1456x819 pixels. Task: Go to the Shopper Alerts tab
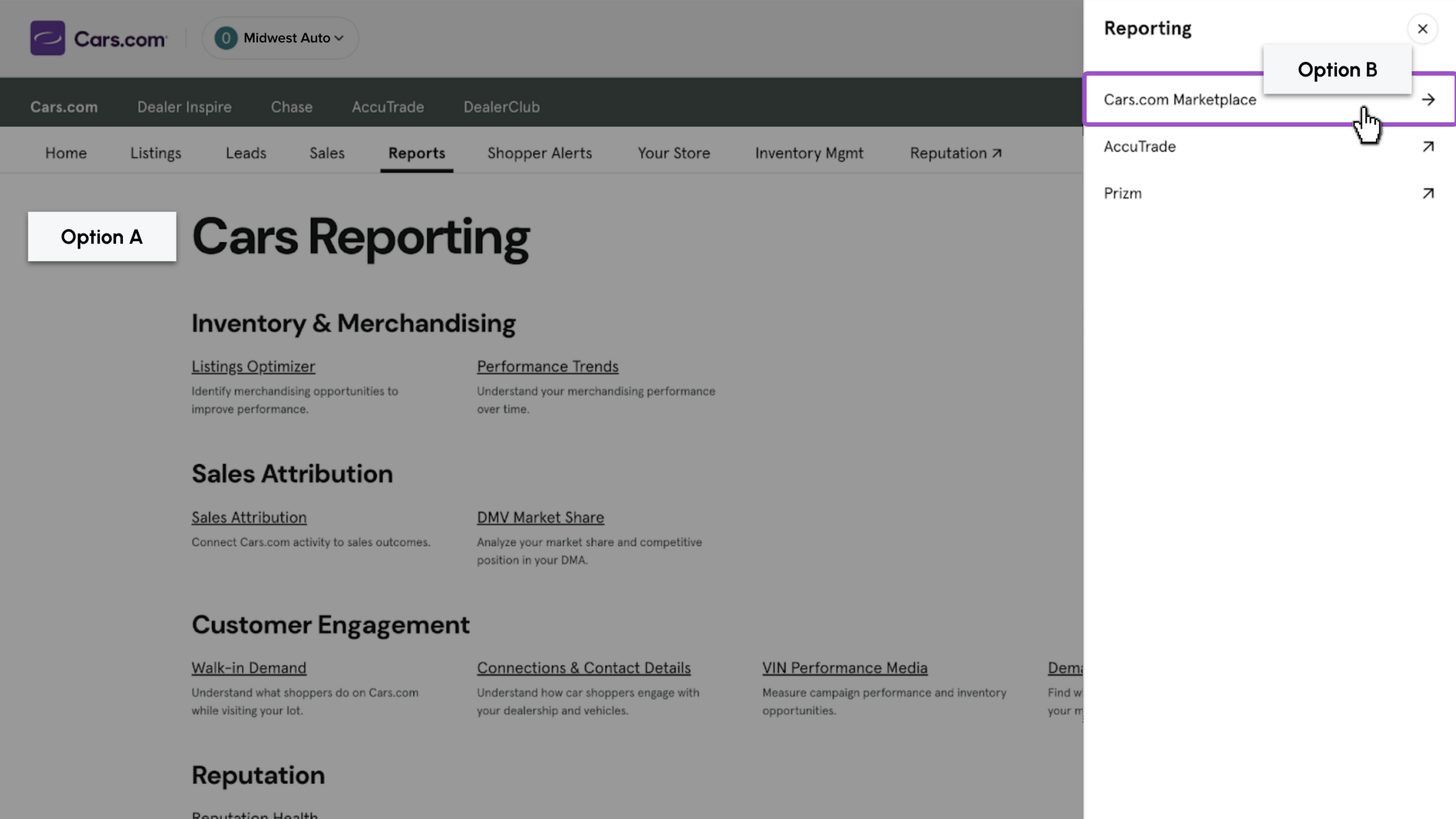point(540,153)
